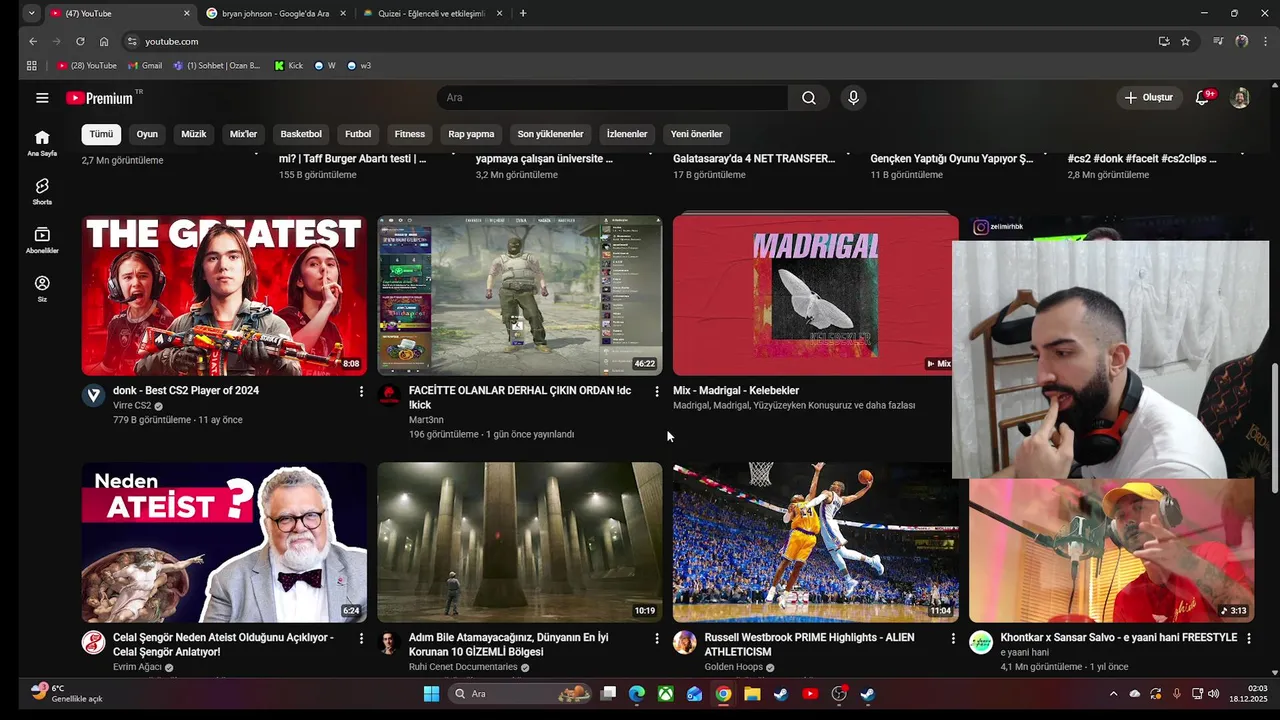The height and width of the screenshot is (720, 1280).
Task: Select the Müzik filter chip
Action: pyautogui.click(x=194, y=134)
